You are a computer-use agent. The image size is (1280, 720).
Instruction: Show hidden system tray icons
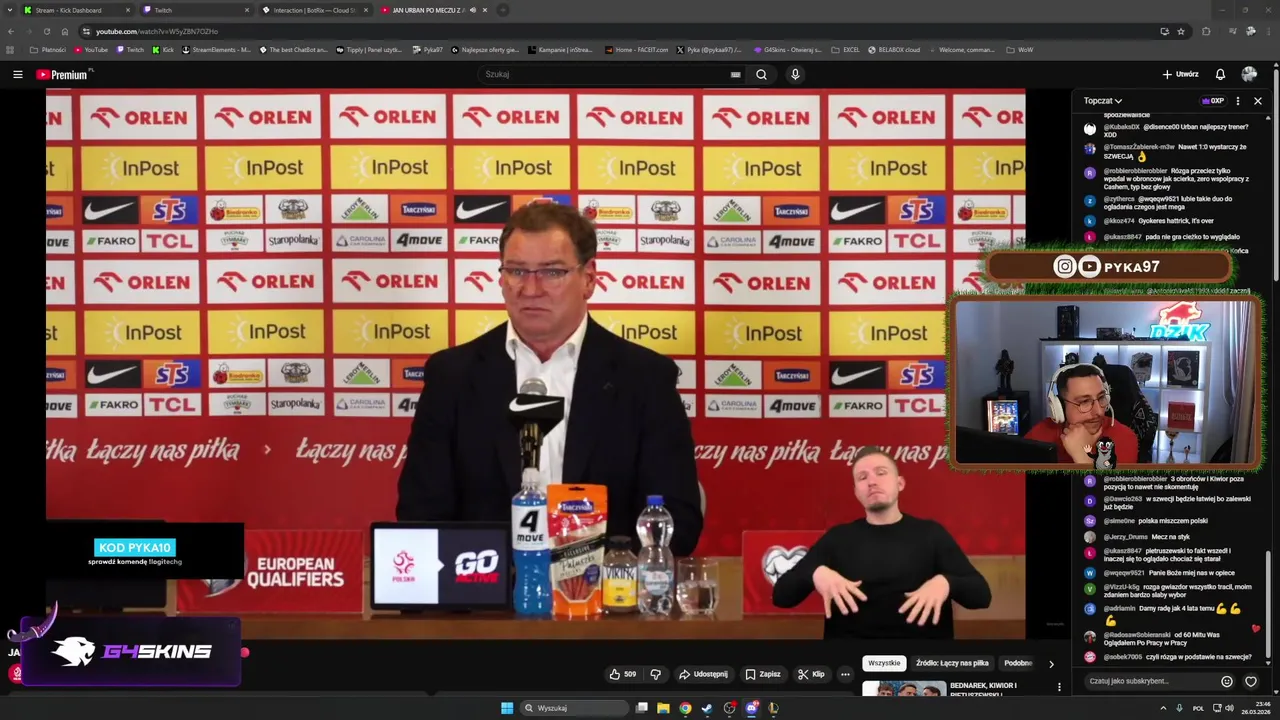point(1163,708)
